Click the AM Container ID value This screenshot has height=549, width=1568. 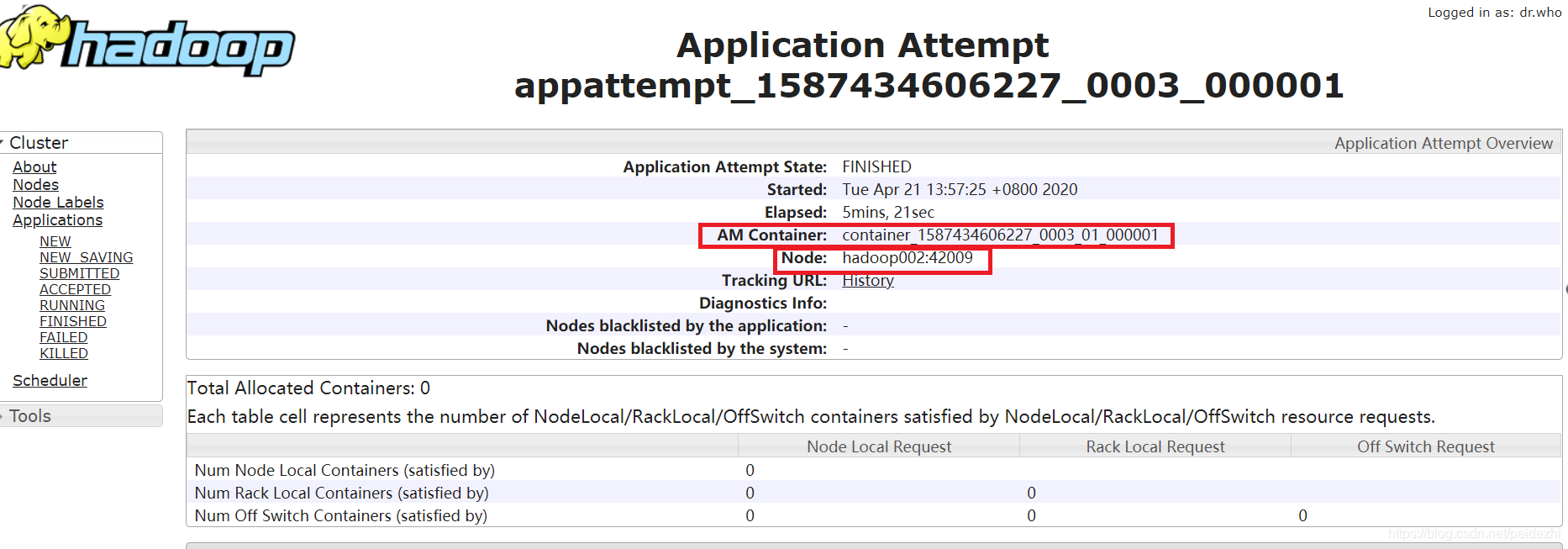[x=1000, y=235]
